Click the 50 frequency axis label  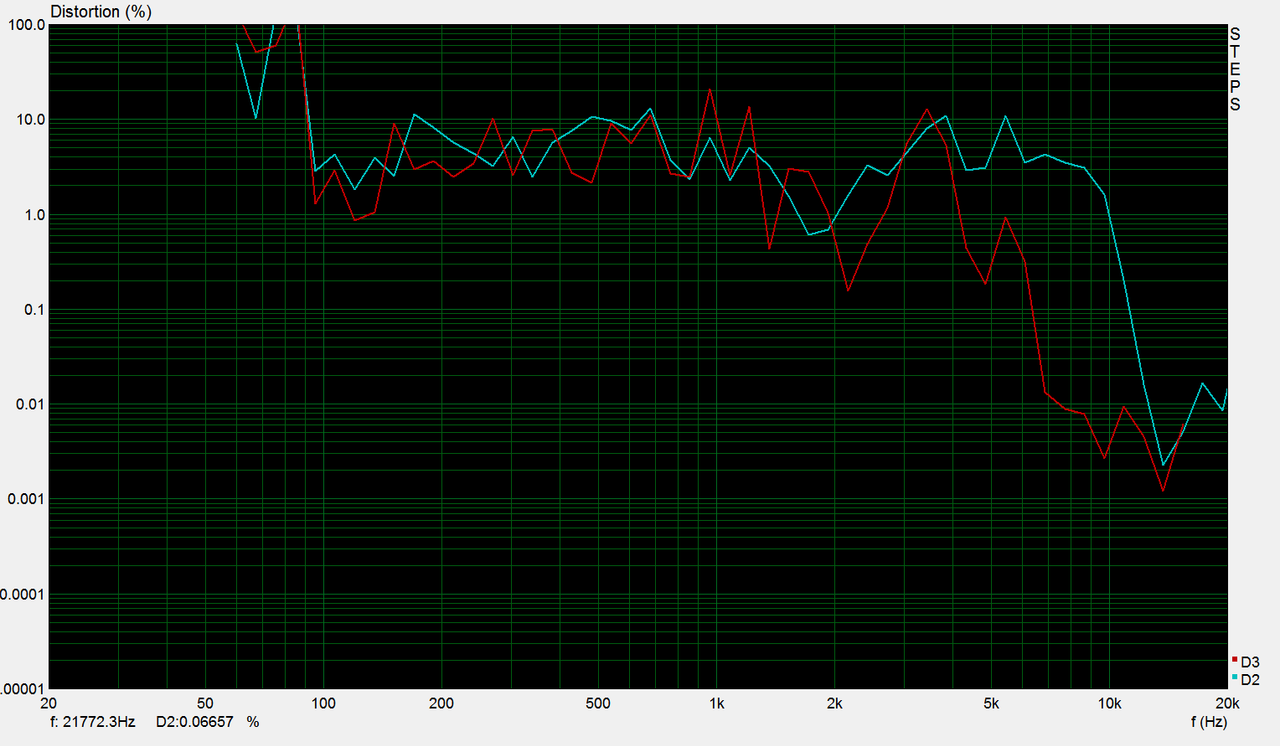click(205, 702)
